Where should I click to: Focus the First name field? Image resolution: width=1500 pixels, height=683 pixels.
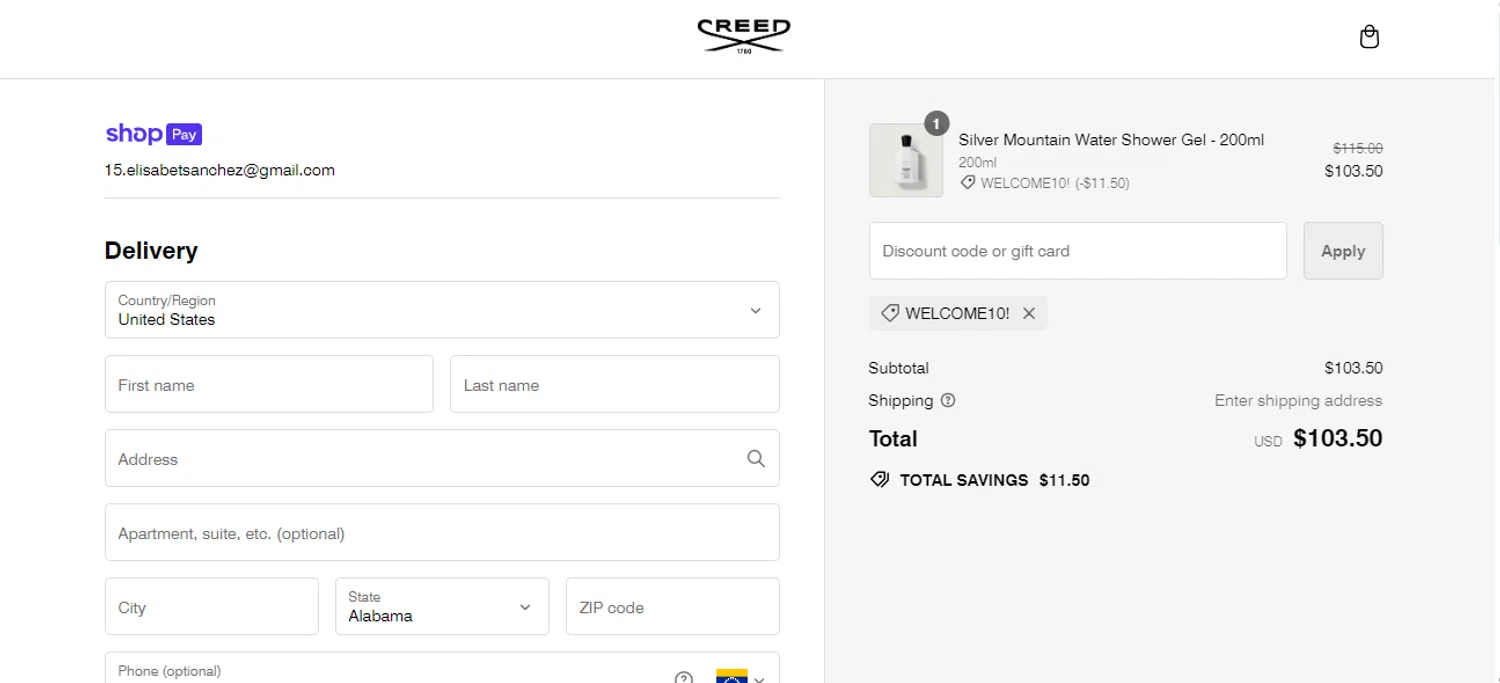[269, 384]
